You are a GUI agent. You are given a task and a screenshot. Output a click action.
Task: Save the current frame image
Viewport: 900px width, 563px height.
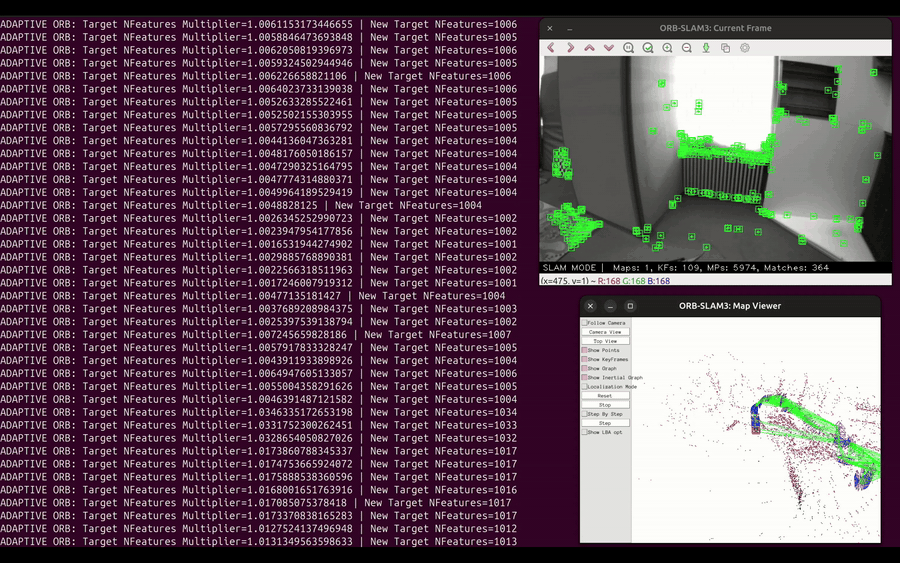706,48
